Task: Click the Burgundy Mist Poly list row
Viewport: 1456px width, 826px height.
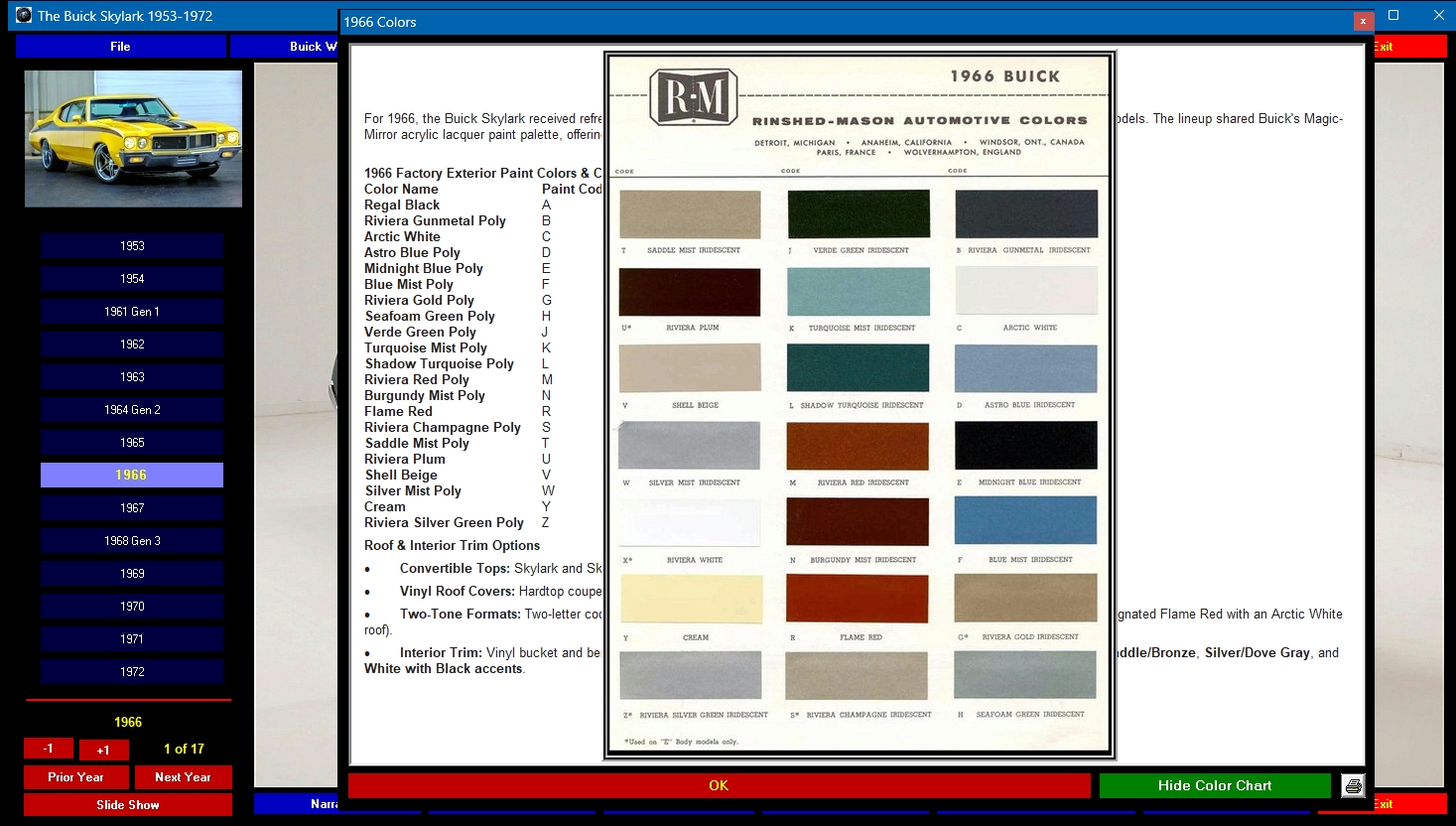Action: (458, 395)
